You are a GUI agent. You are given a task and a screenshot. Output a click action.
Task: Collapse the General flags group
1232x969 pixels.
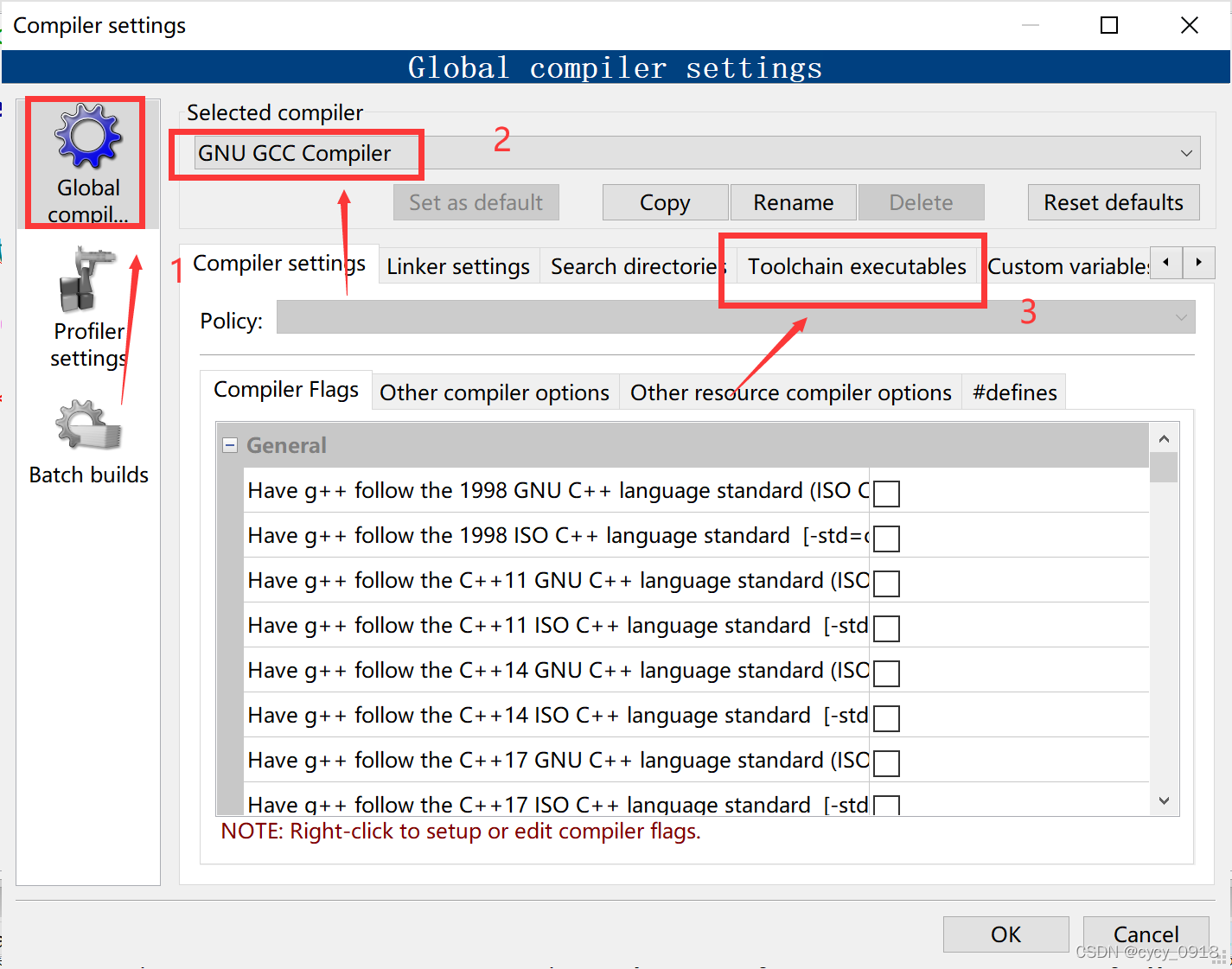(230, 445)
